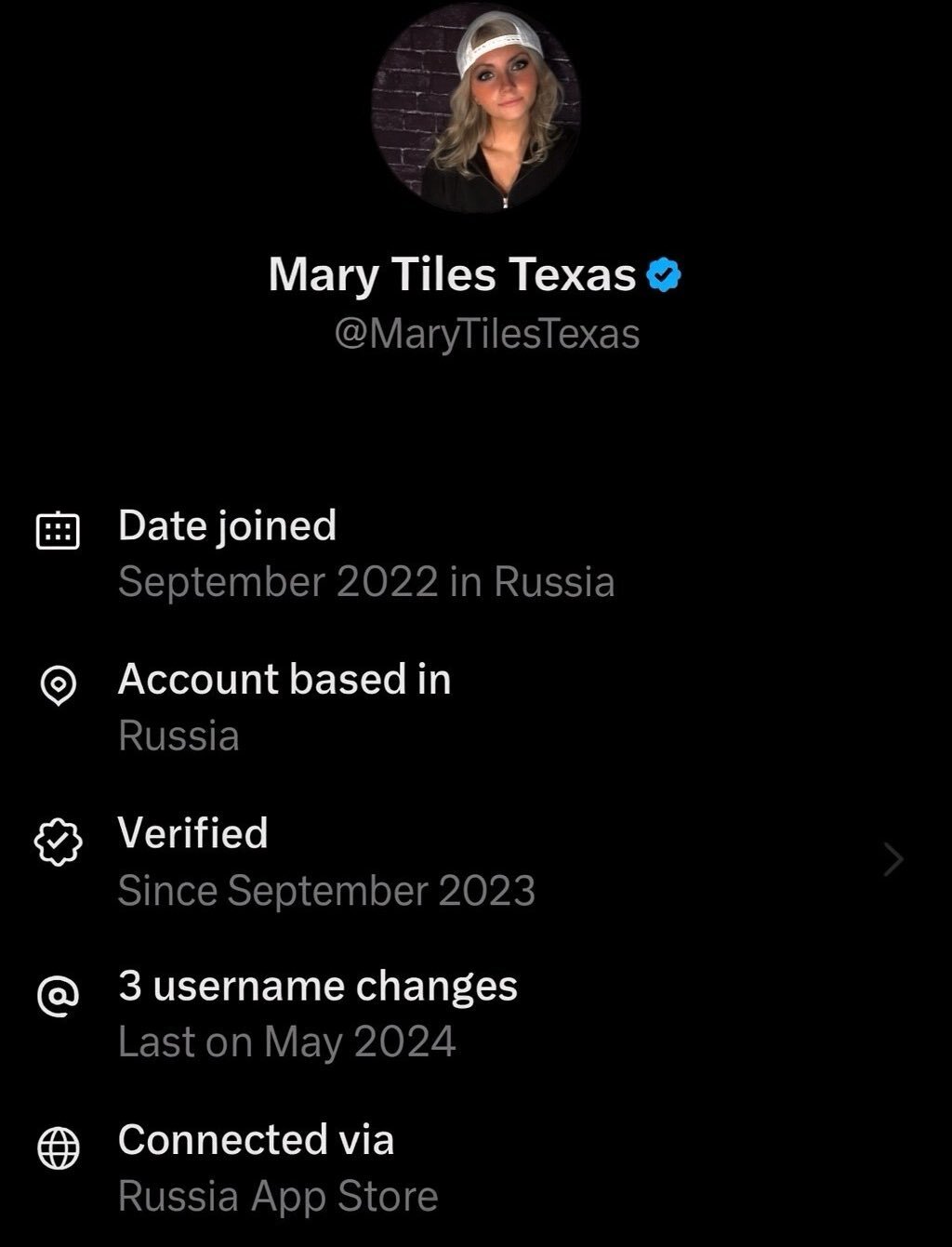952x1247 pixels.
Task: Click "Russia" under Account based in
Action: pyautogui.click(x=178, y=736)
